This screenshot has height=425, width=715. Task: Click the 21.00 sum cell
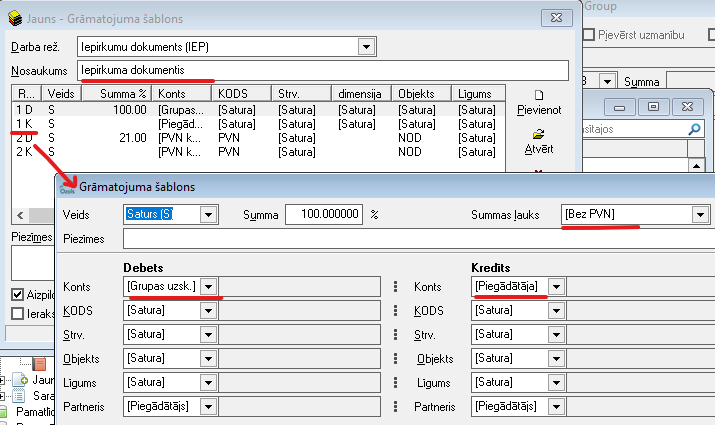(x=133, y=138)
